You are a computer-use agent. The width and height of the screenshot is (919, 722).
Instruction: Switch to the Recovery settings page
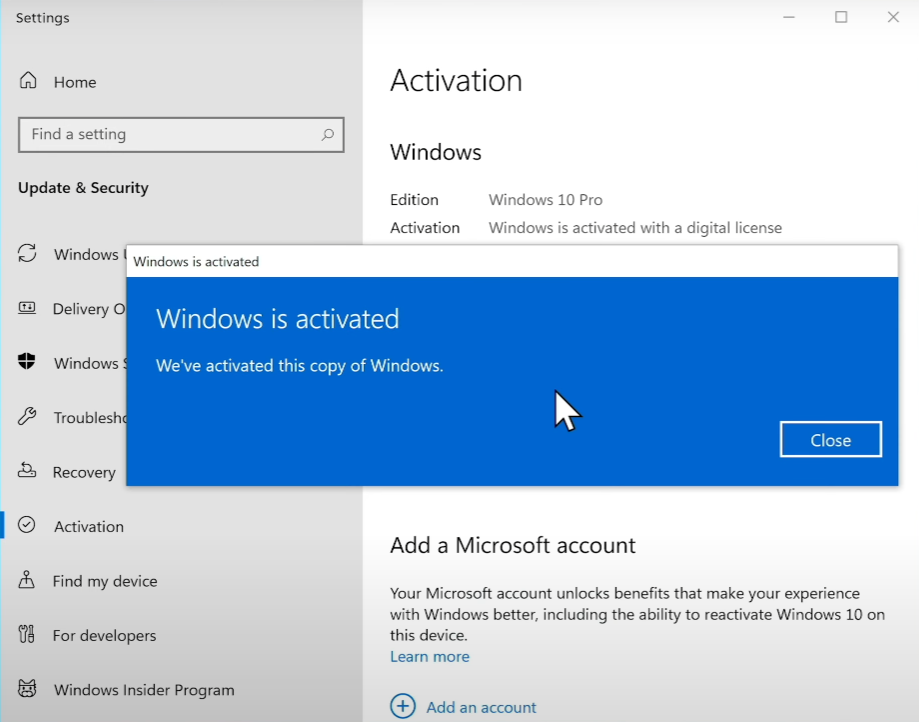coord(84,471)
